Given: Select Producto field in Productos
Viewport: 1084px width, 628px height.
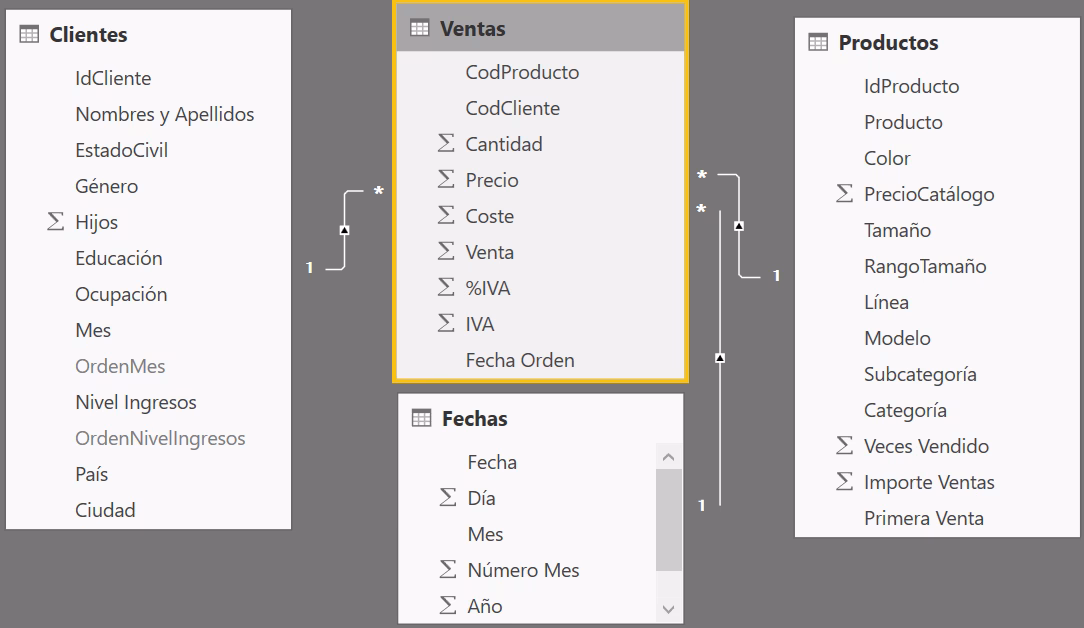Looking at the screenshot, I should tap(904, 122).
